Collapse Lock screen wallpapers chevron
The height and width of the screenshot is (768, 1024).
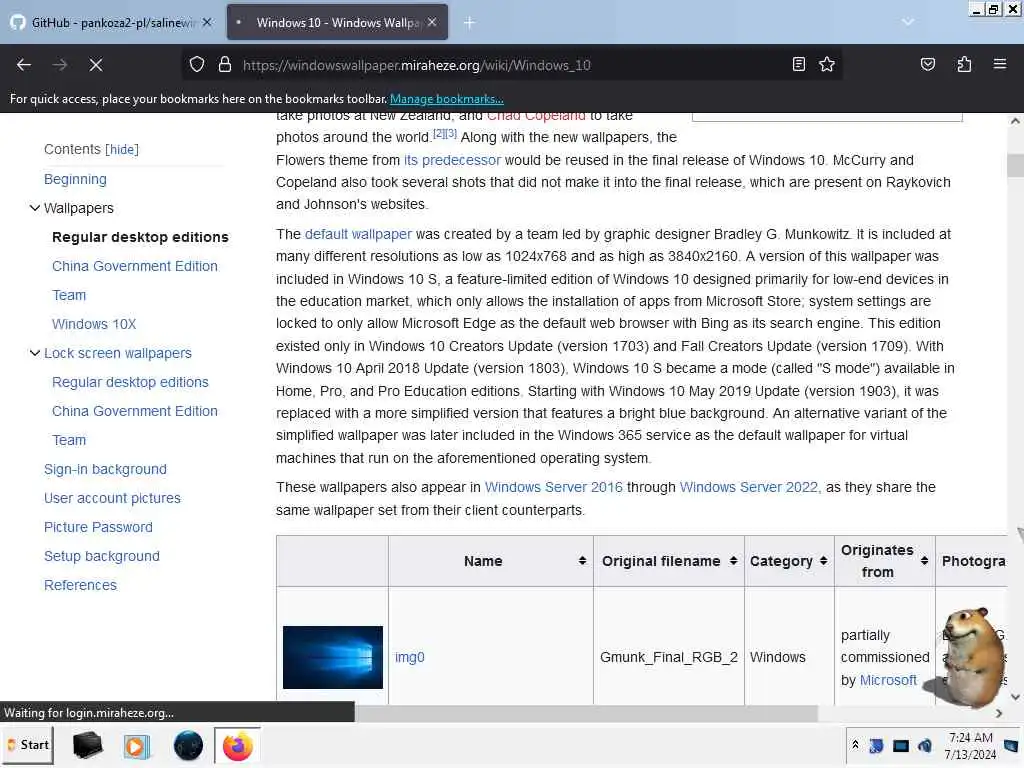(x=35, y=353)
